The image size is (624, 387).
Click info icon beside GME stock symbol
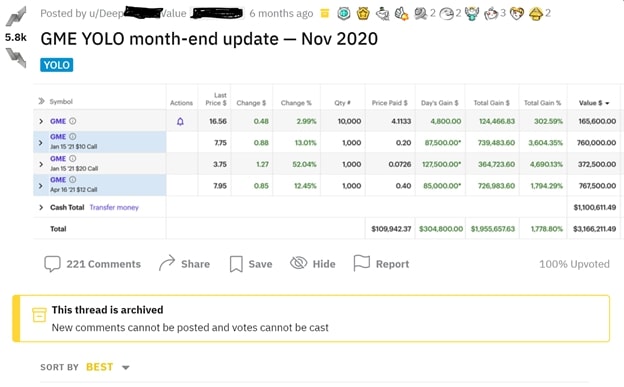click(72, 121)
